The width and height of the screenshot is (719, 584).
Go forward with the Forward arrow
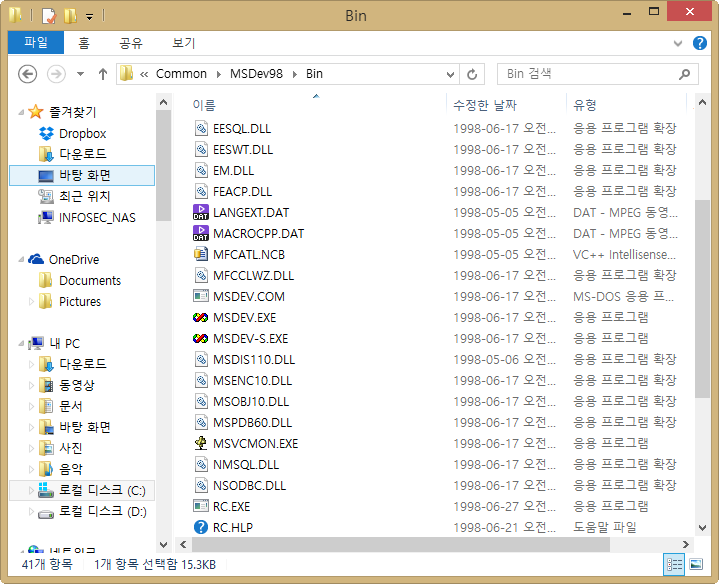coord(56,74)
